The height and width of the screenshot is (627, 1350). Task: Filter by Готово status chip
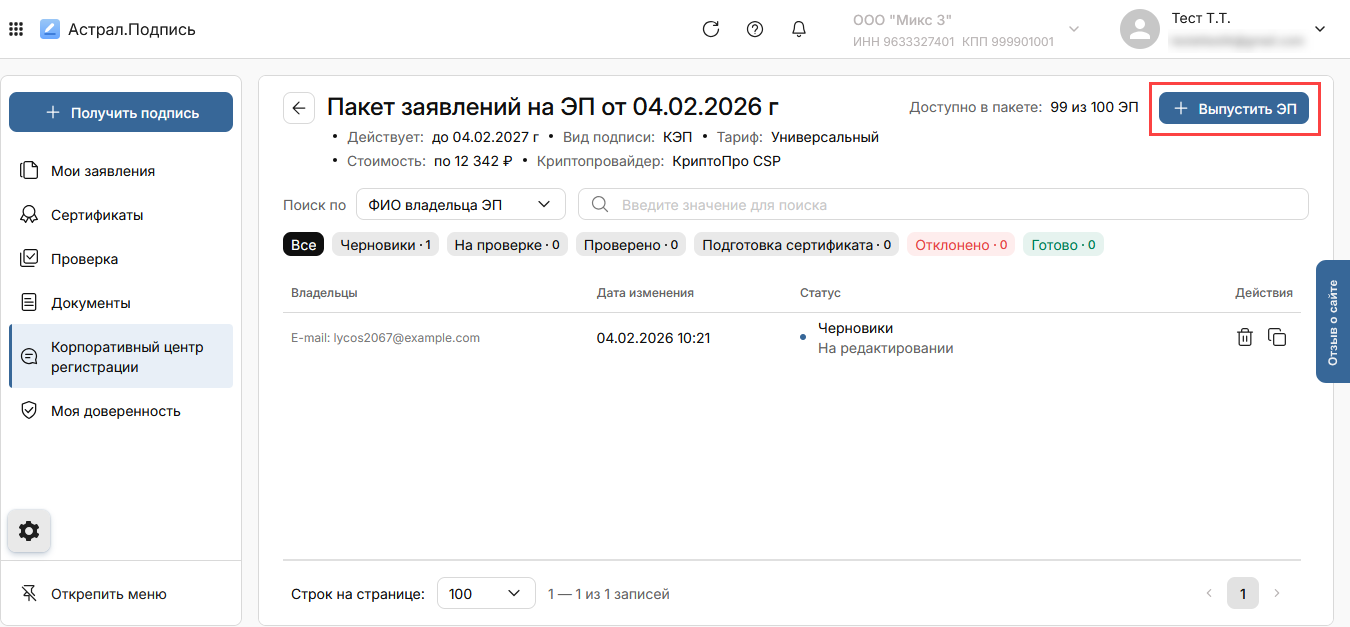[1062, 245]
